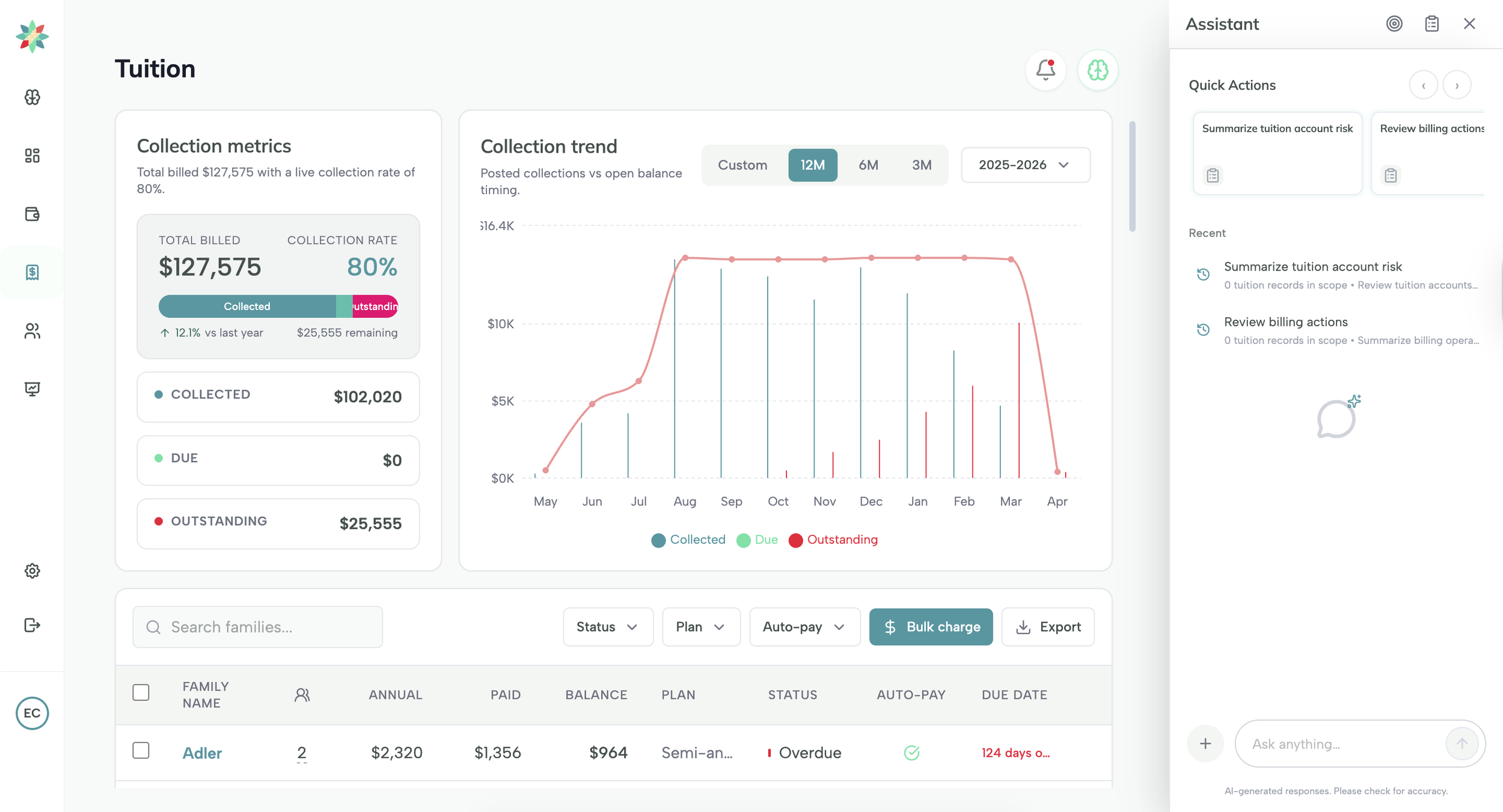This screenshot has width=1503, height=812.
Task: Select the Custom range tab
Action: click(x=742, y=165)
